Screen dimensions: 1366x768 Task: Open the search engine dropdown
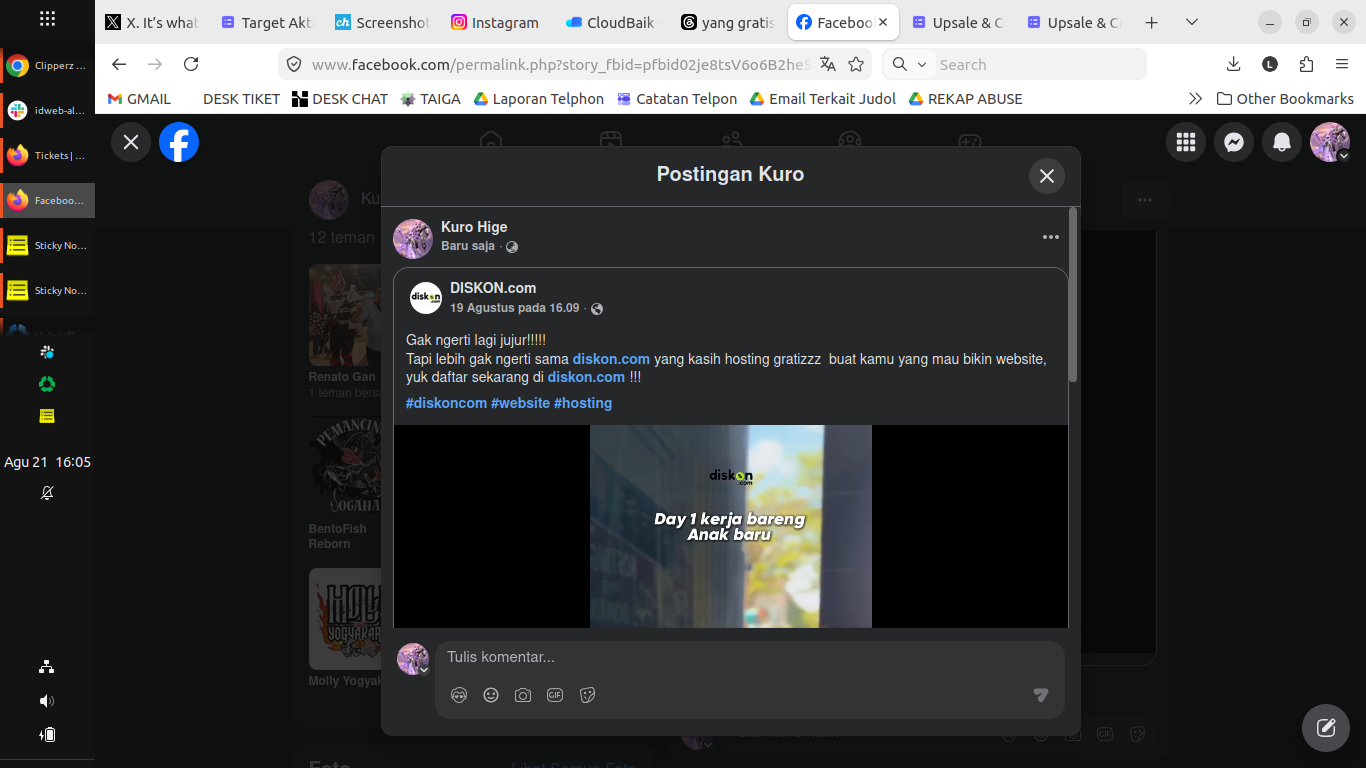point(910,64)
